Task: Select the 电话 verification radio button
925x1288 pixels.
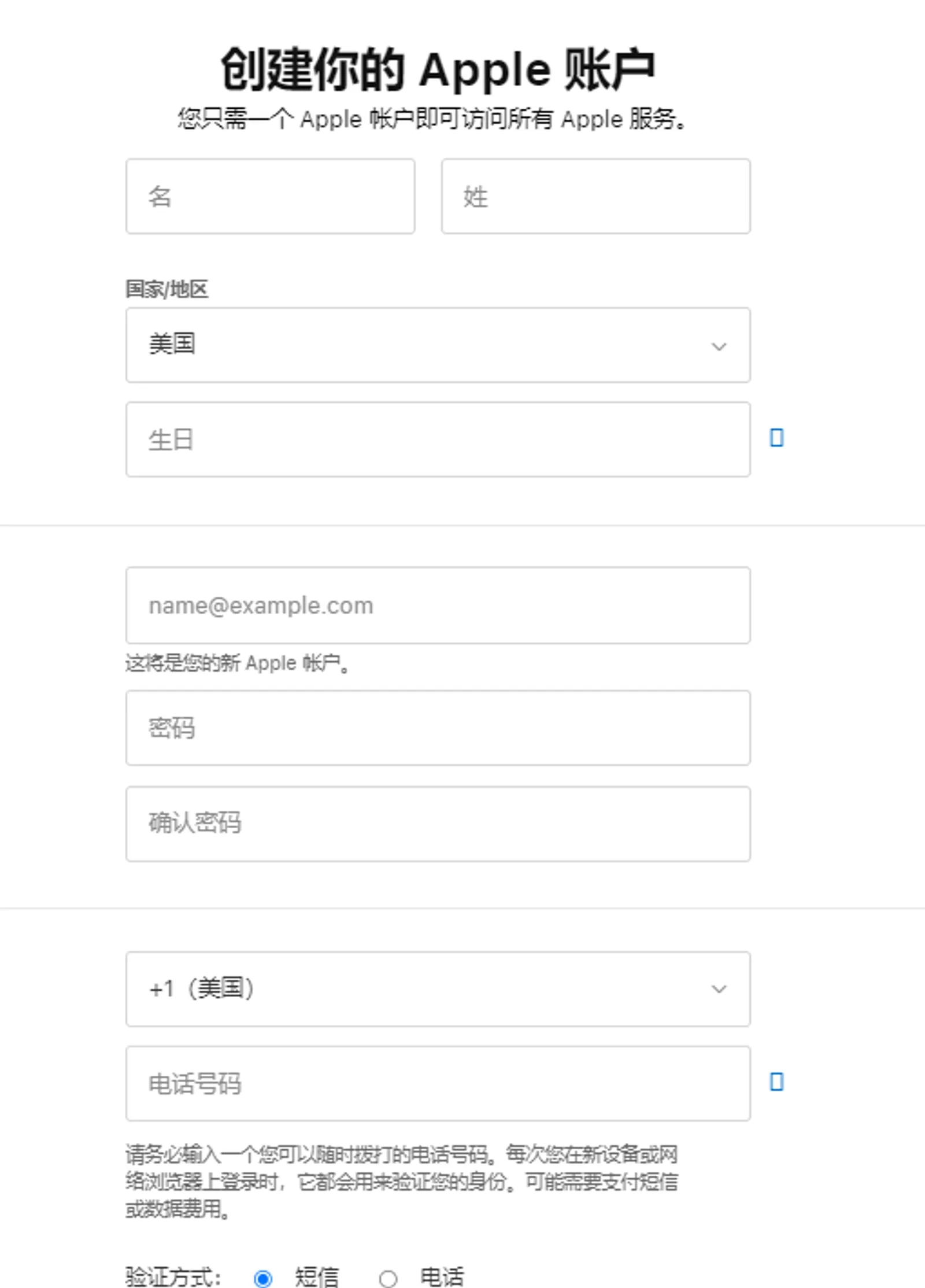Action: click(x=388, y=1278)
